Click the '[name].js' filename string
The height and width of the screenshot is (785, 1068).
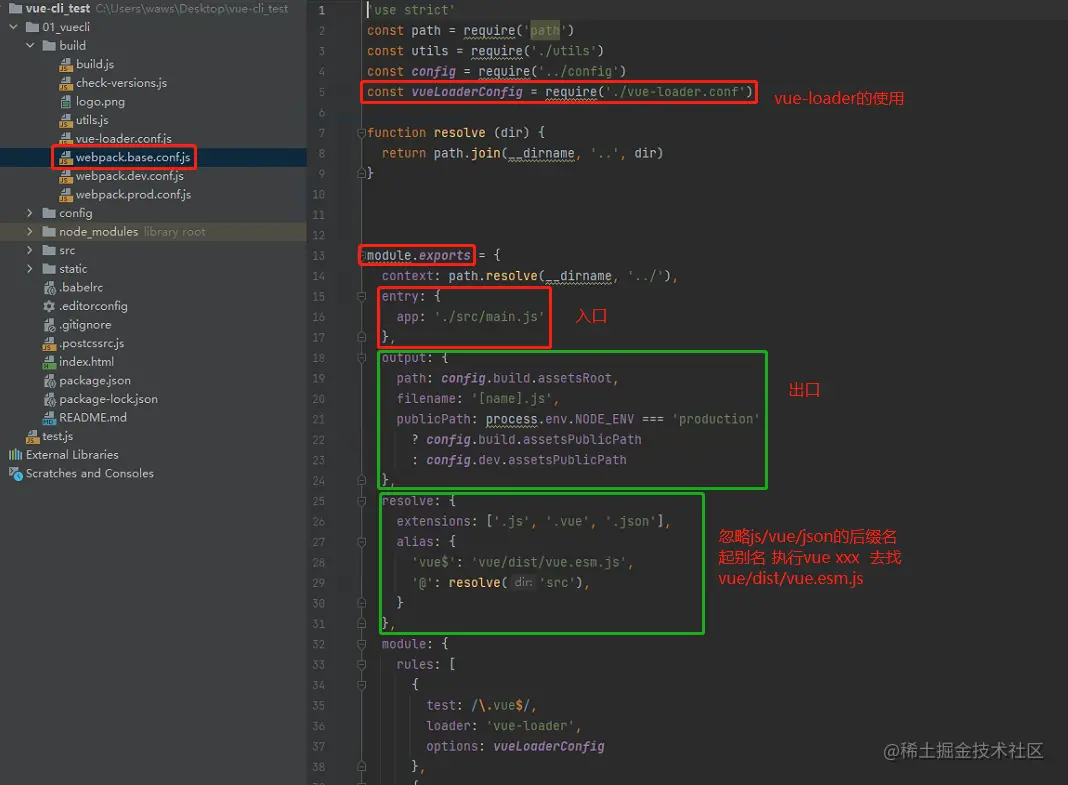click(512, 399)
